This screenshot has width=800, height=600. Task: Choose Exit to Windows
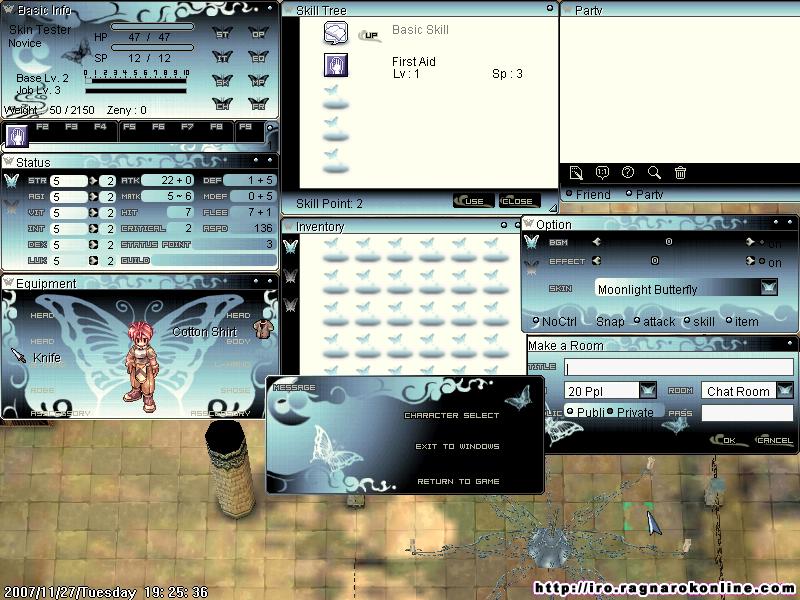tap(457, 446)
